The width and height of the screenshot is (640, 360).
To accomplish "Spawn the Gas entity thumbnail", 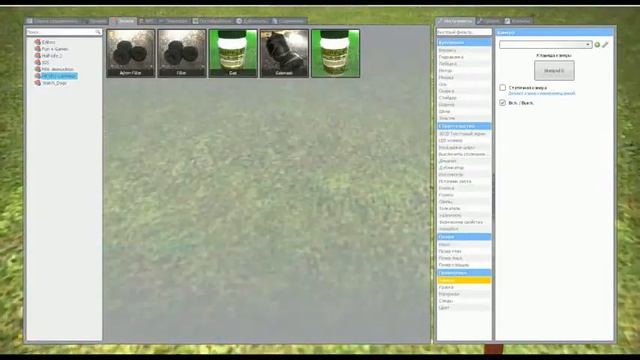I will tap(233, 53).
